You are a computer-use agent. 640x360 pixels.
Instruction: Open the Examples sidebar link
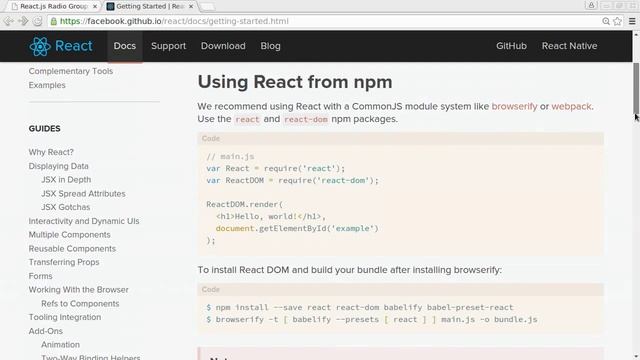(47, 85)
